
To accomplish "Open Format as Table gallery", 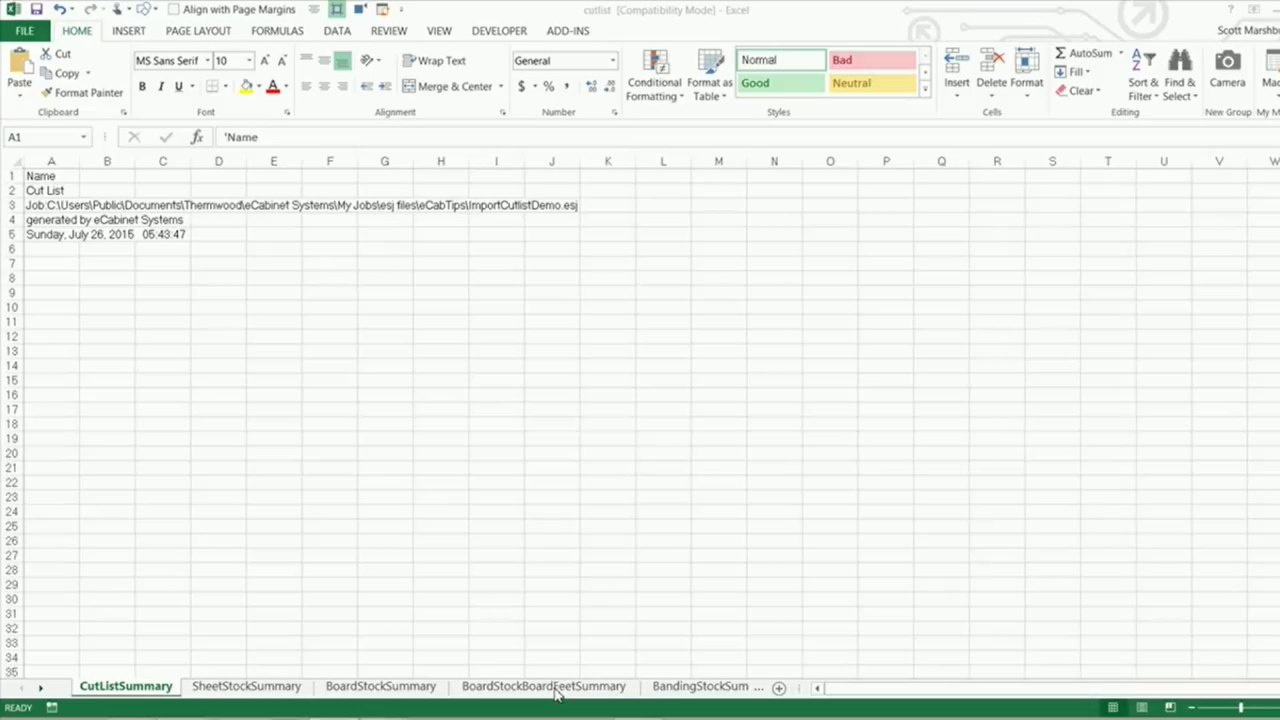I will [x=710, y=75].
